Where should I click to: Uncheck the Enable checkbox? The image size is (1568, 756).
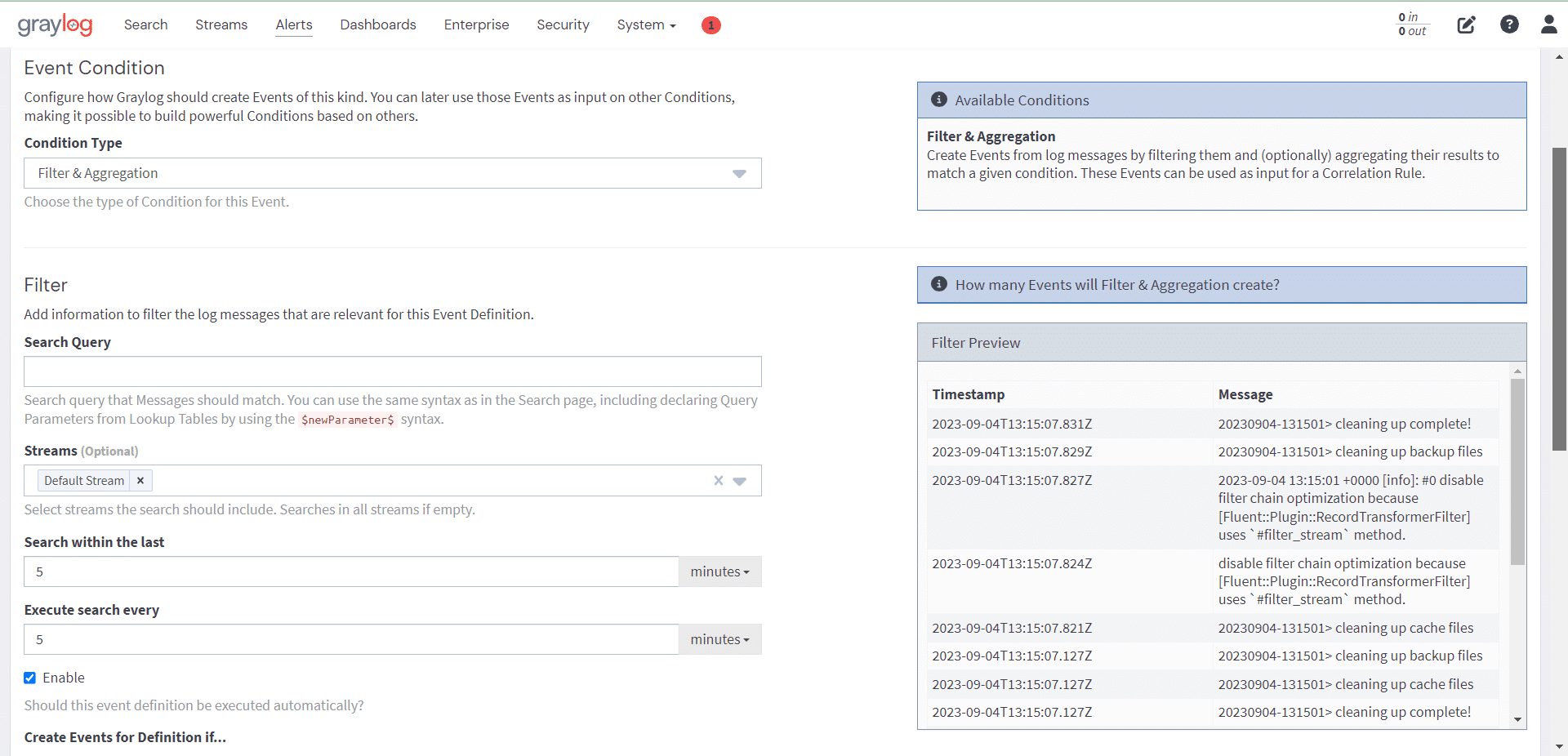pos(30,678)
